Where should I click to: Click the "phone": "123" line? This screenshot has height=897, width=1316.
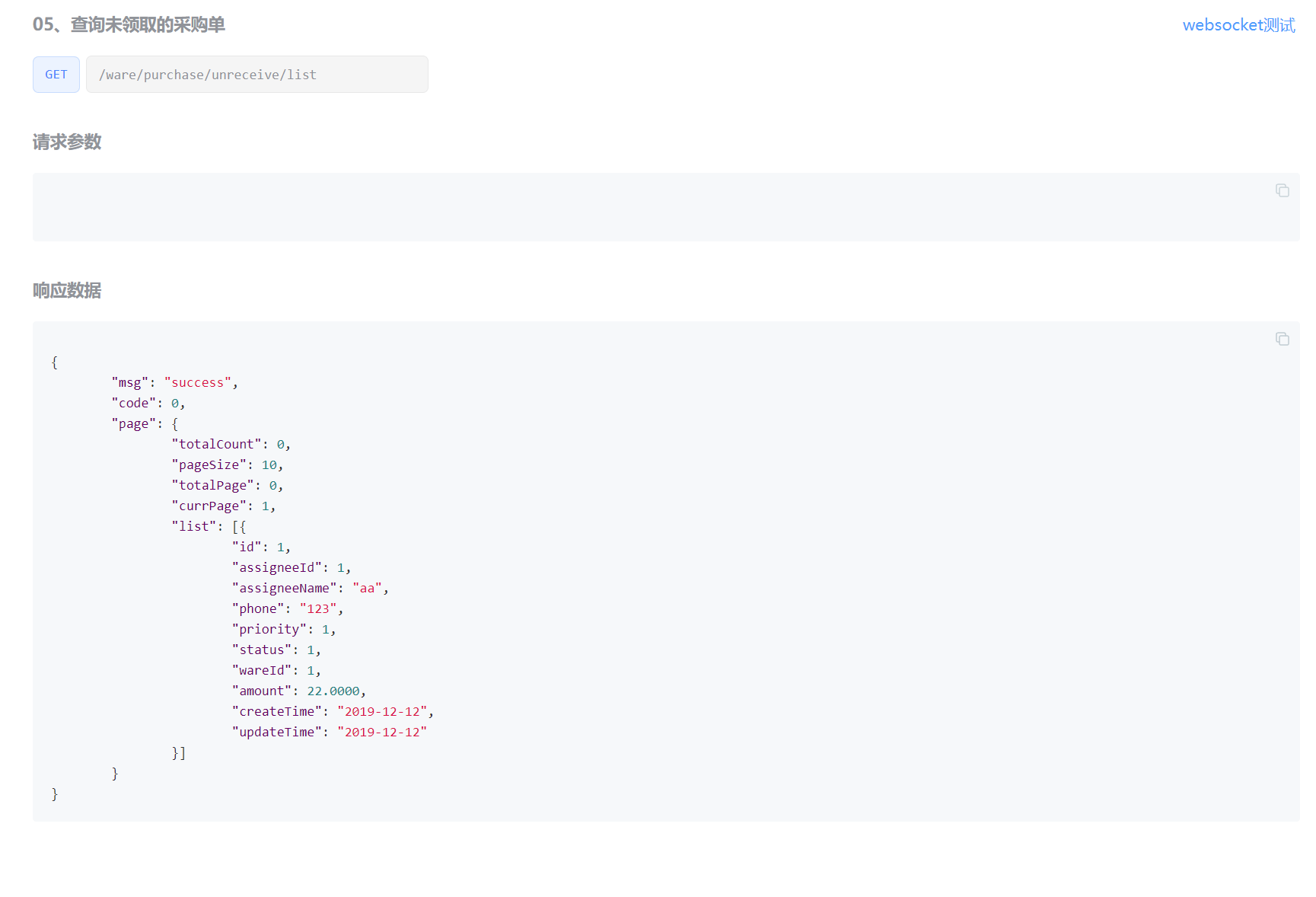coord(288,609)
